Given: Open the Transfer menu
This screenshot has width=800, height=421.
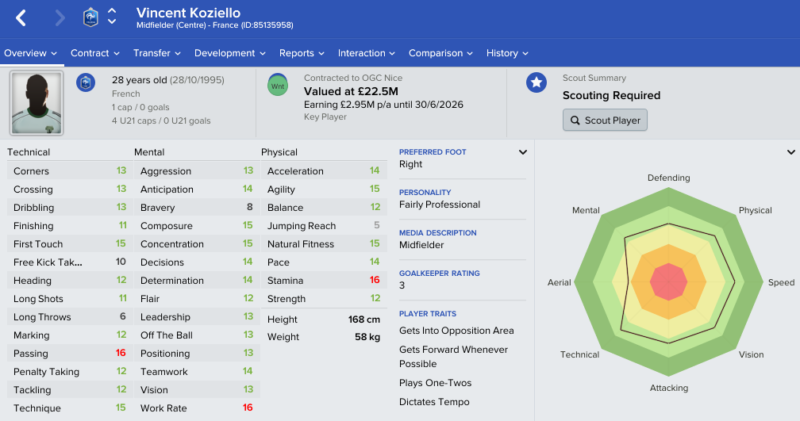Looking at the screenshot, I should tap(157, 53).
